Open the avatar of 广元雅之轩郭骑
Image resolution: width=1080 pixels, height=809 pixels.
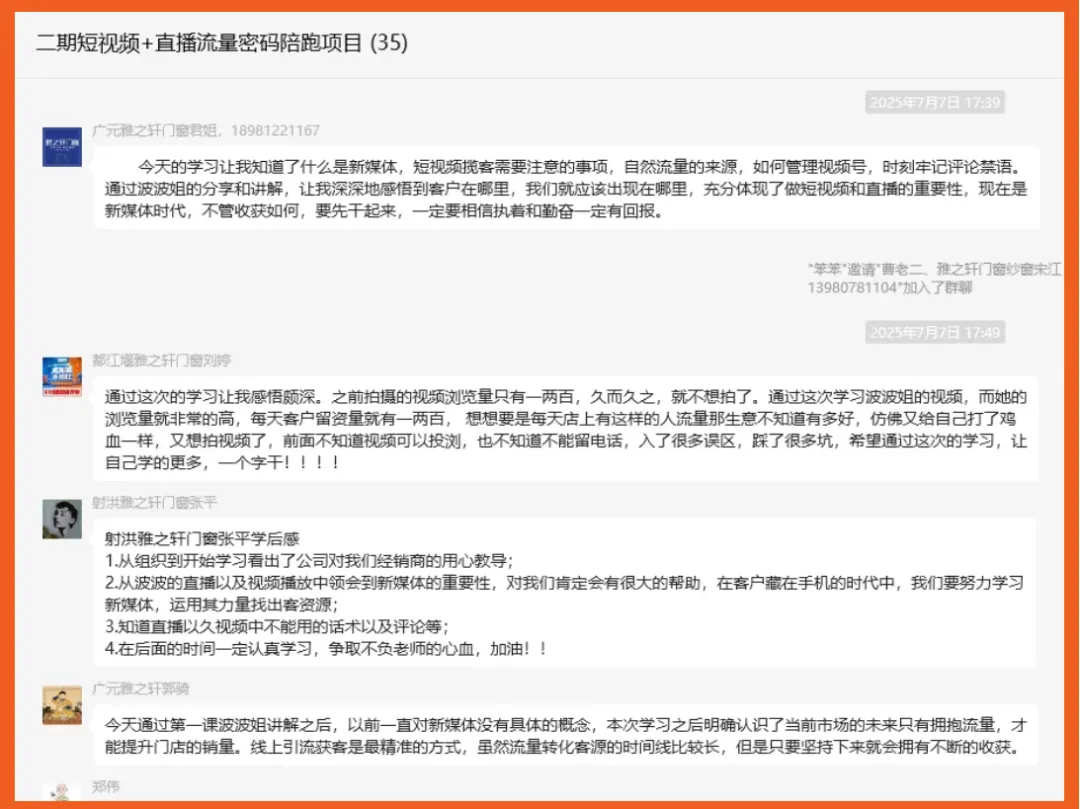click(x=62, y=705)
